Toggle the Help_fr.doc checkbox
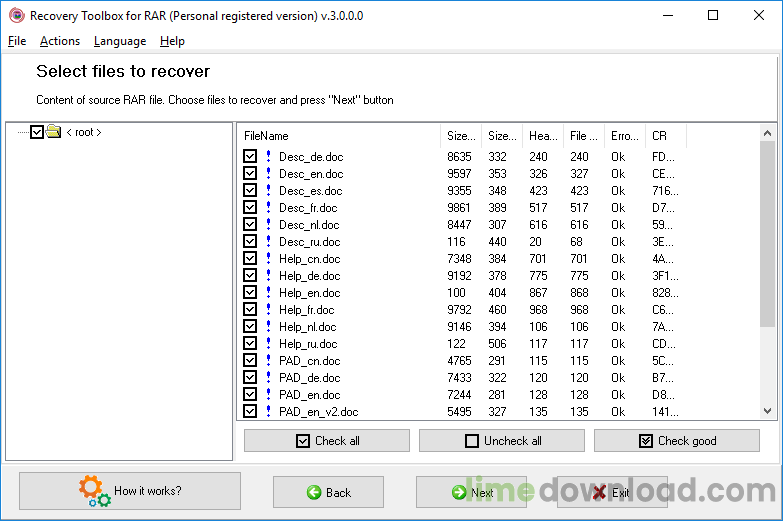Viewport: 783px width, 521px height. click(250, 309)
